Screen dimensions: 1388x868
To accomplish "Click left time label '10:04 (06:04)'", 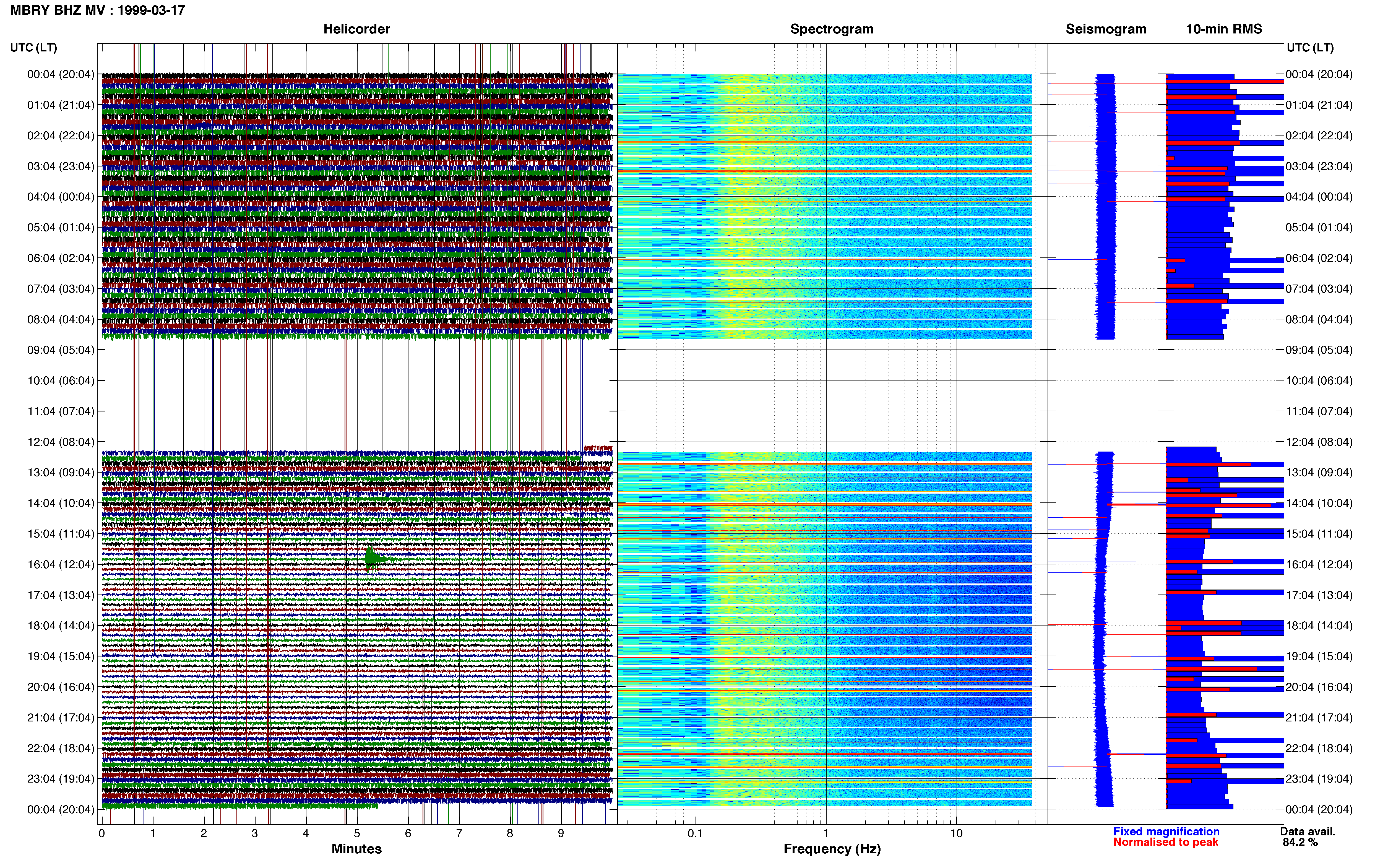I will (61, 380).
